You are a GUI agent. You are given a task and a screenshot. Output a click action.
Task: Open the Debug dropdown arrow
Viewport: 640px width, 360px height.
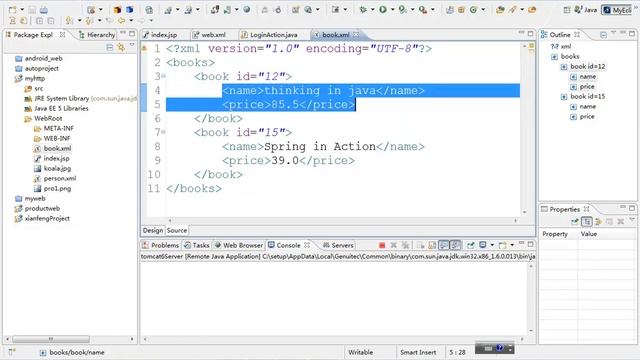(x=372, y=10)
